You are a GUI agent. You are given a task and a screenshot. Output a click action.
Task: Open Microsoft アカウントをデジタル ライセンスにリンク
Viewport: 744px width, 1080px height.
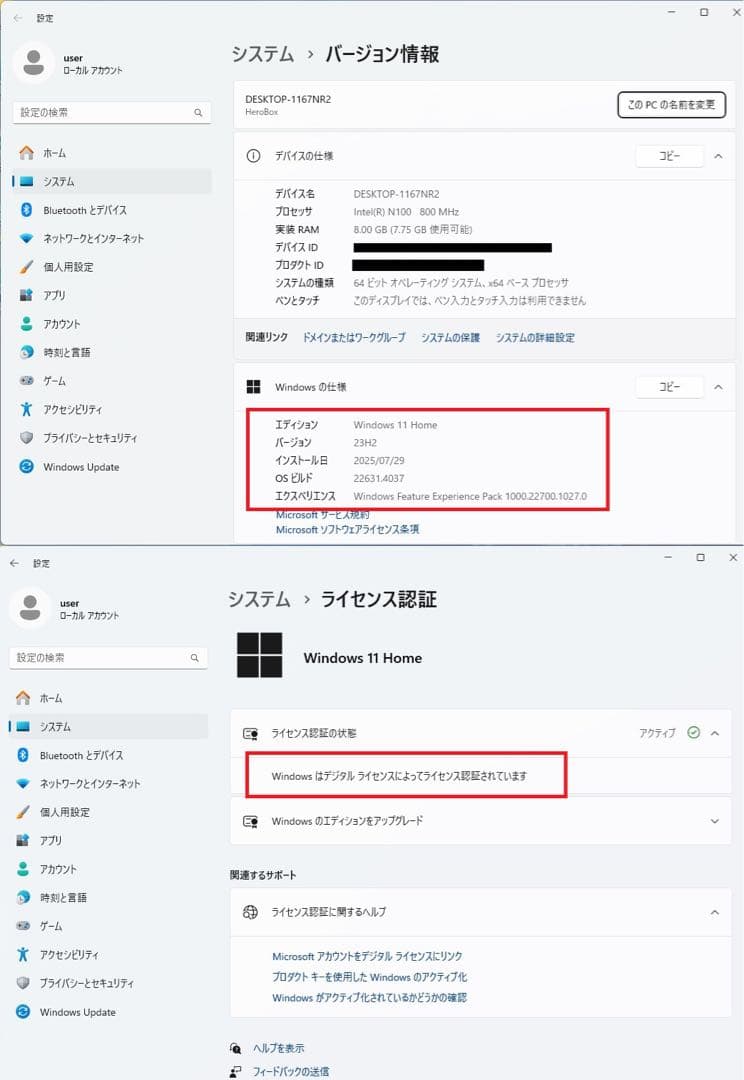click(x=367, y=956)
